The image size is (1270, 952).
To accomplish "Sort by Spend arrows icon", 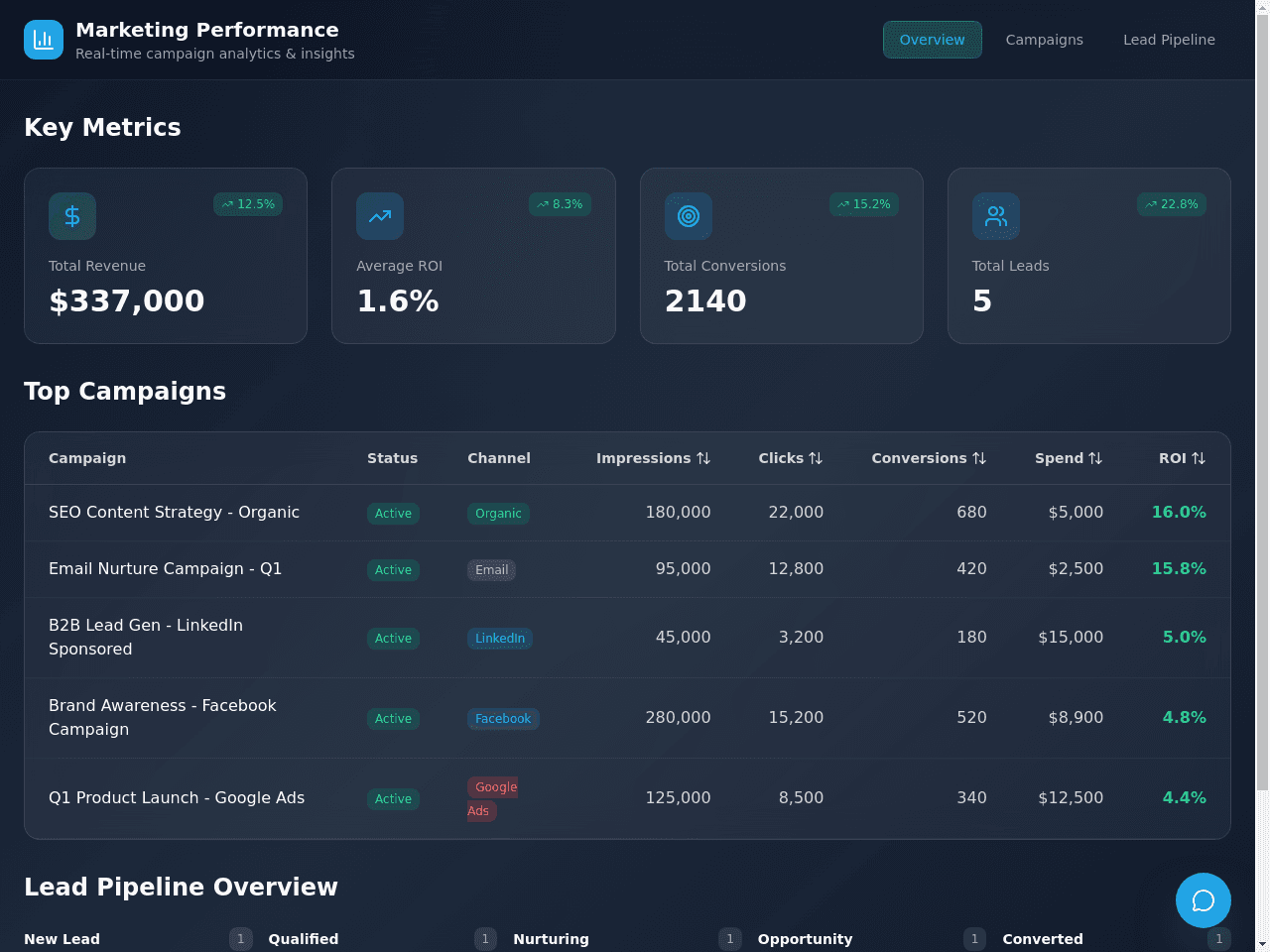I will (1095, 458).
